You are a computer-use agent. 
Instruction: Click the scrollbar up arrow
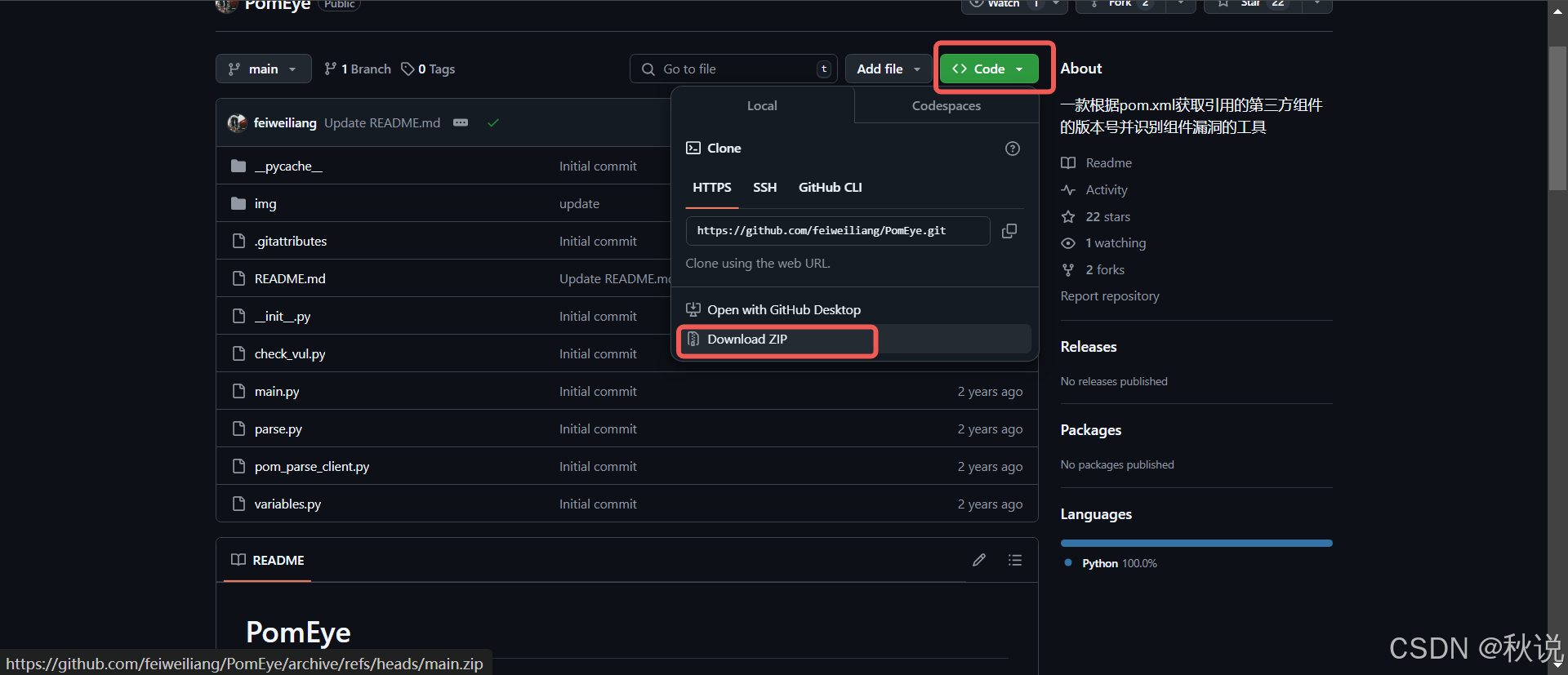(1557, 11)
